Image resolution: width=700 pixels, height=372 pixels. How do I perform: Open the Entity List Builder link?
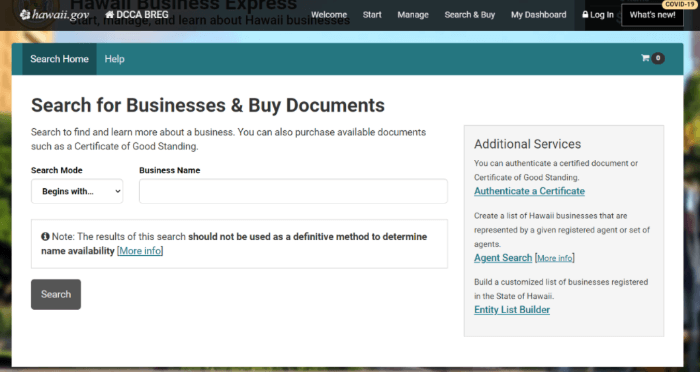click(512, 309)
